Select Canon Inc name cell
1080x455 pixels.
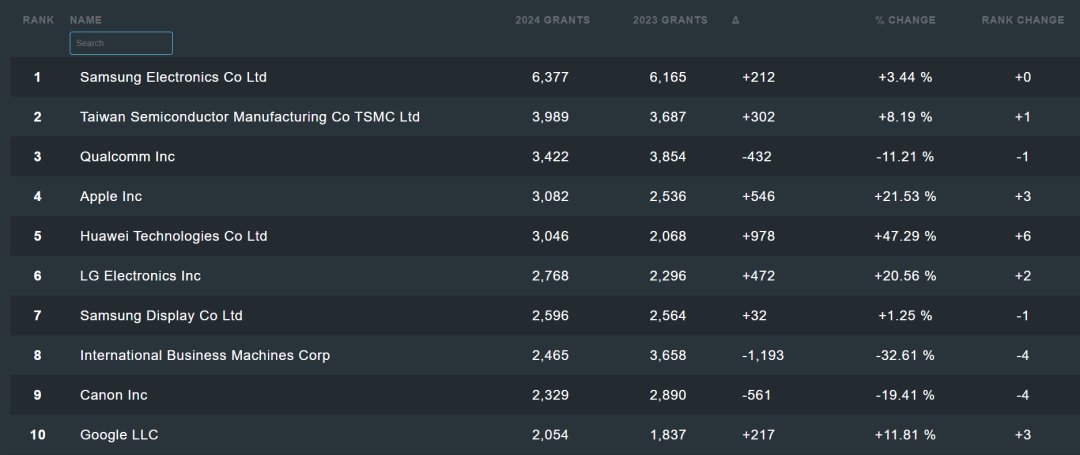[114, 396]
